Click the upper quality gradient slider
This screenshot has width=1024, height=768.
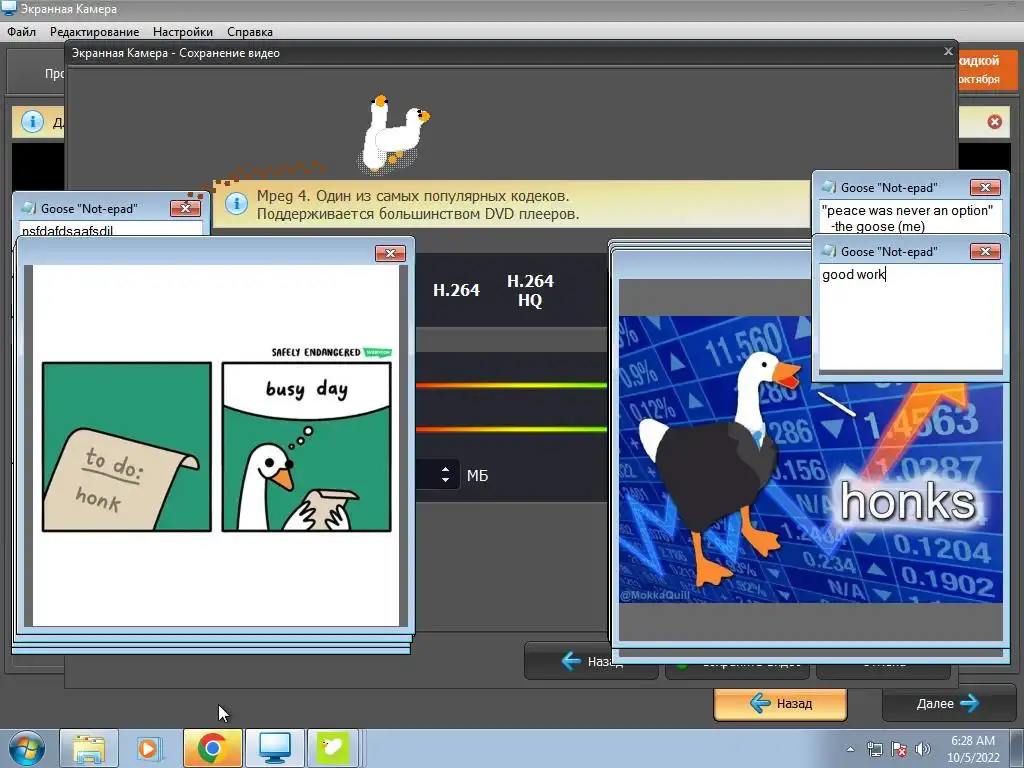click(511, 385)
